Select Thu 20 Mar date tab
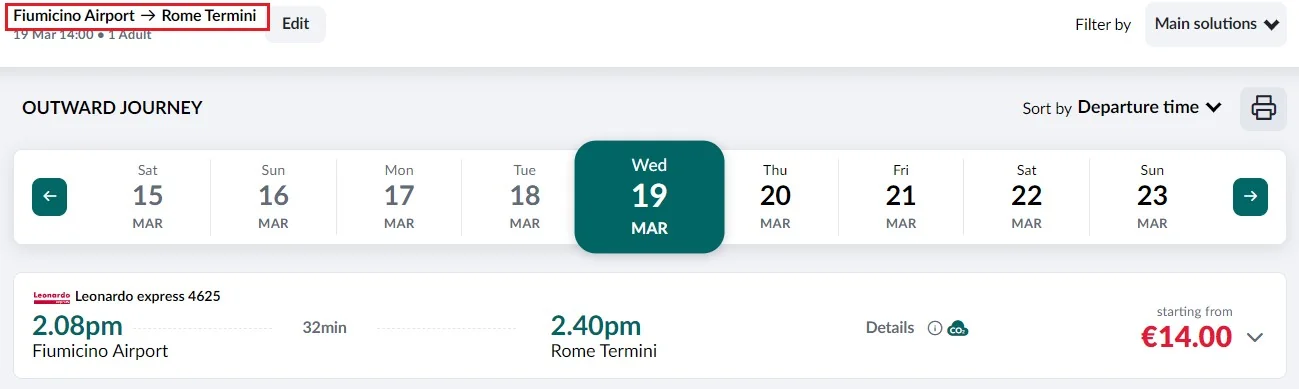The height and width of the screenshot is (389, 1299). coord(775,197)
